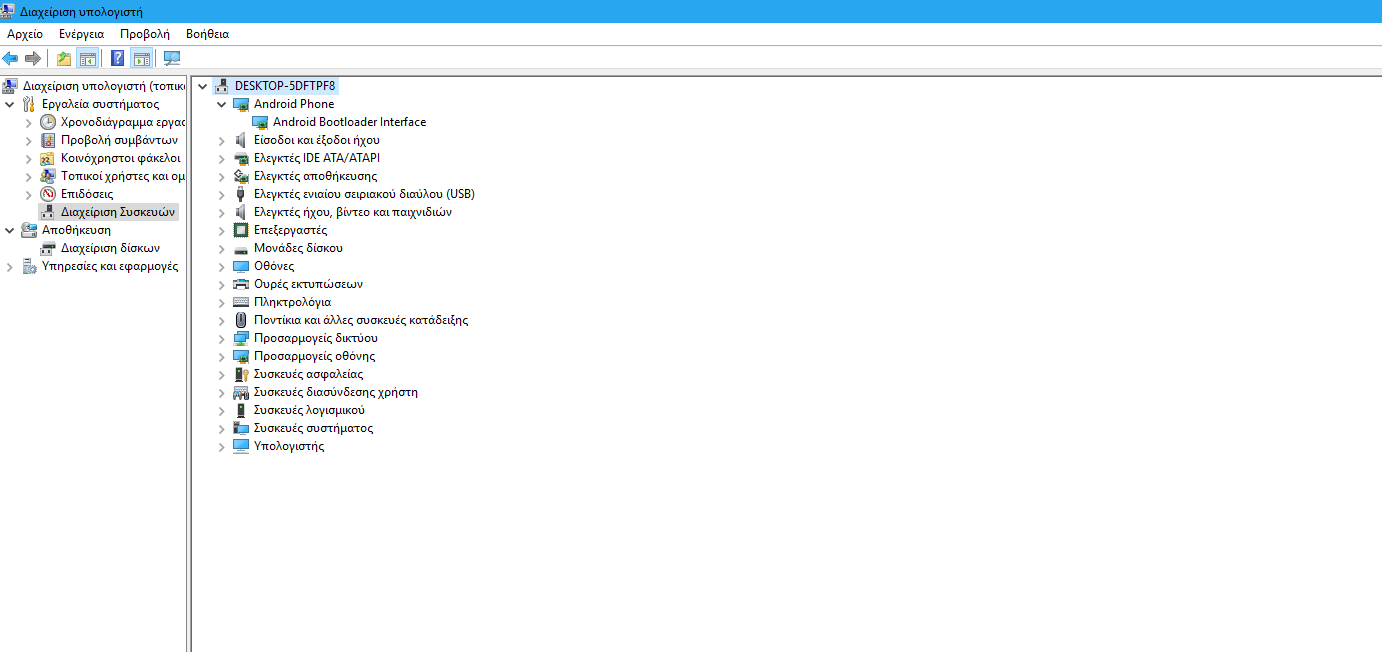Screen dimensions: 1382x652
Task: Click the Ελεγκτές ήχου, βίντεο και παιχνιδιών icon
Action: [x=241, y=212]
